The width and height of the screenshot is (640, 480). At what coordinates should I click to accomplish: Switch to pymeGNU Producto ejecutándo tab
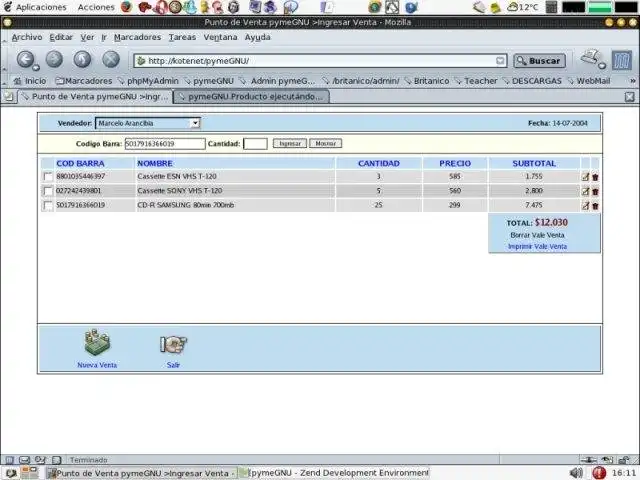pyautogui.click(x=251, y=97)
